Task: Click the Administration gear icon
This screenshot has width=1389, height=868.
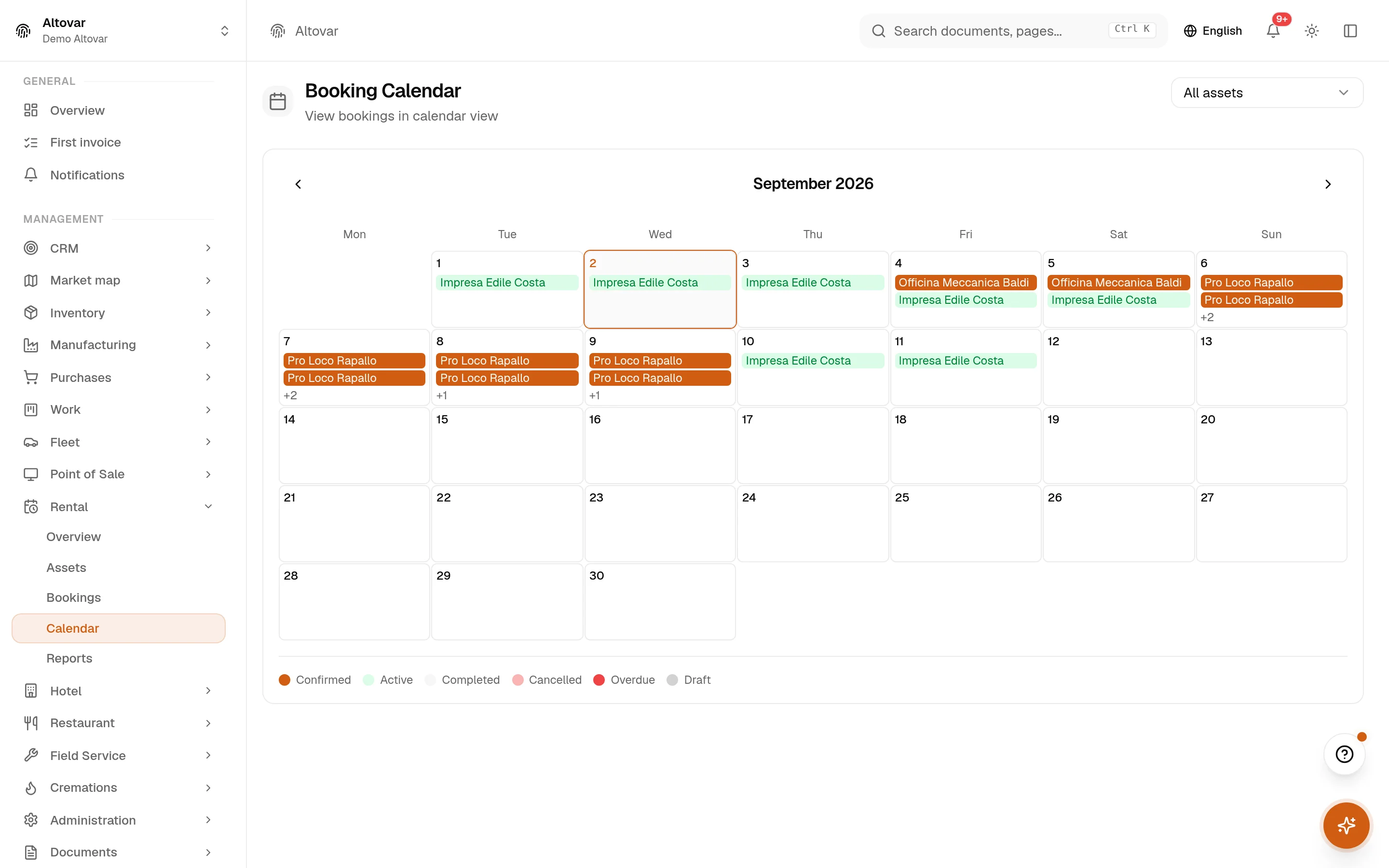Action: coord(31,820)
